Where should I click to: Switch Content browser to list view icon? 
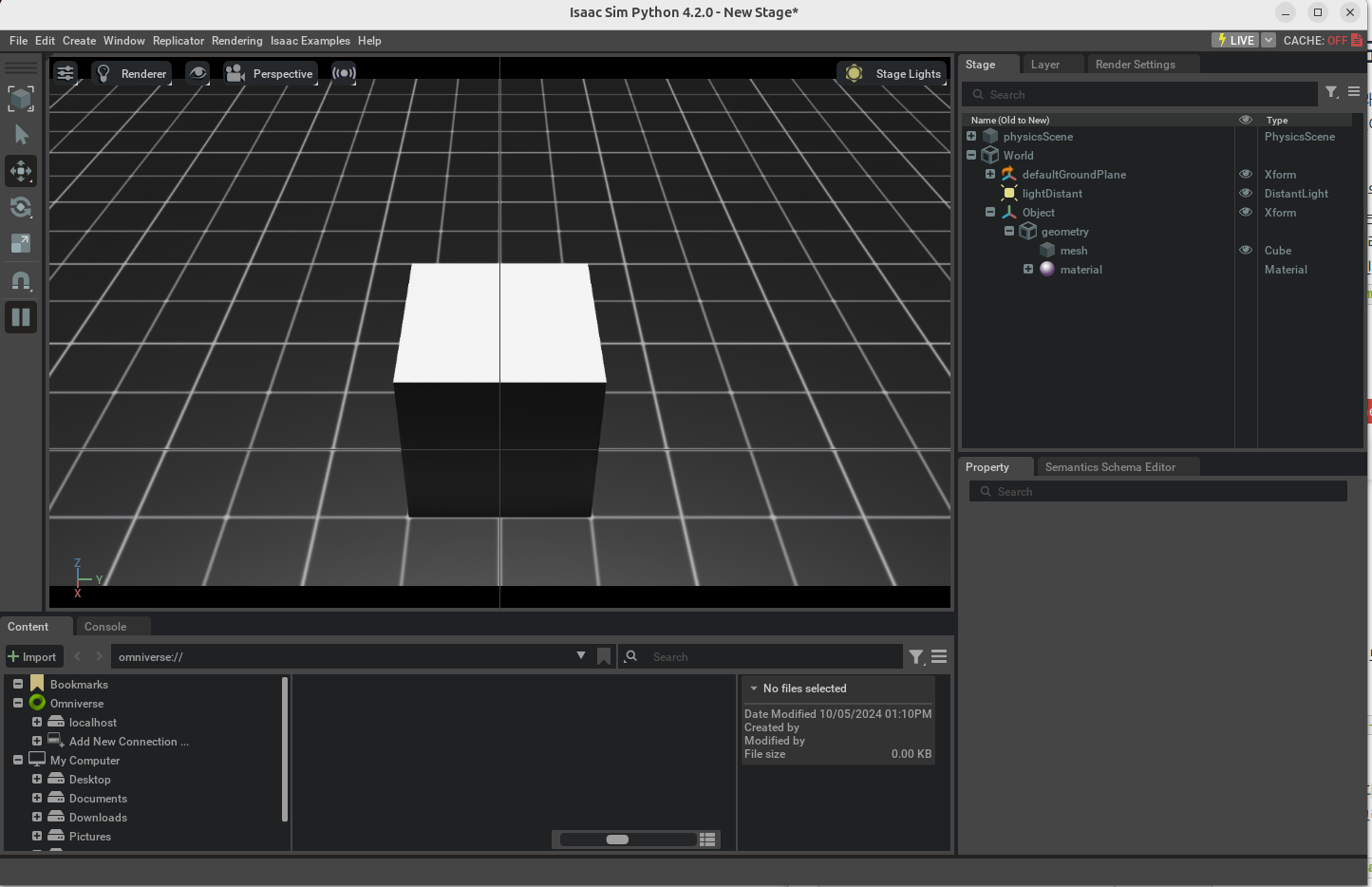click(706, 840)
